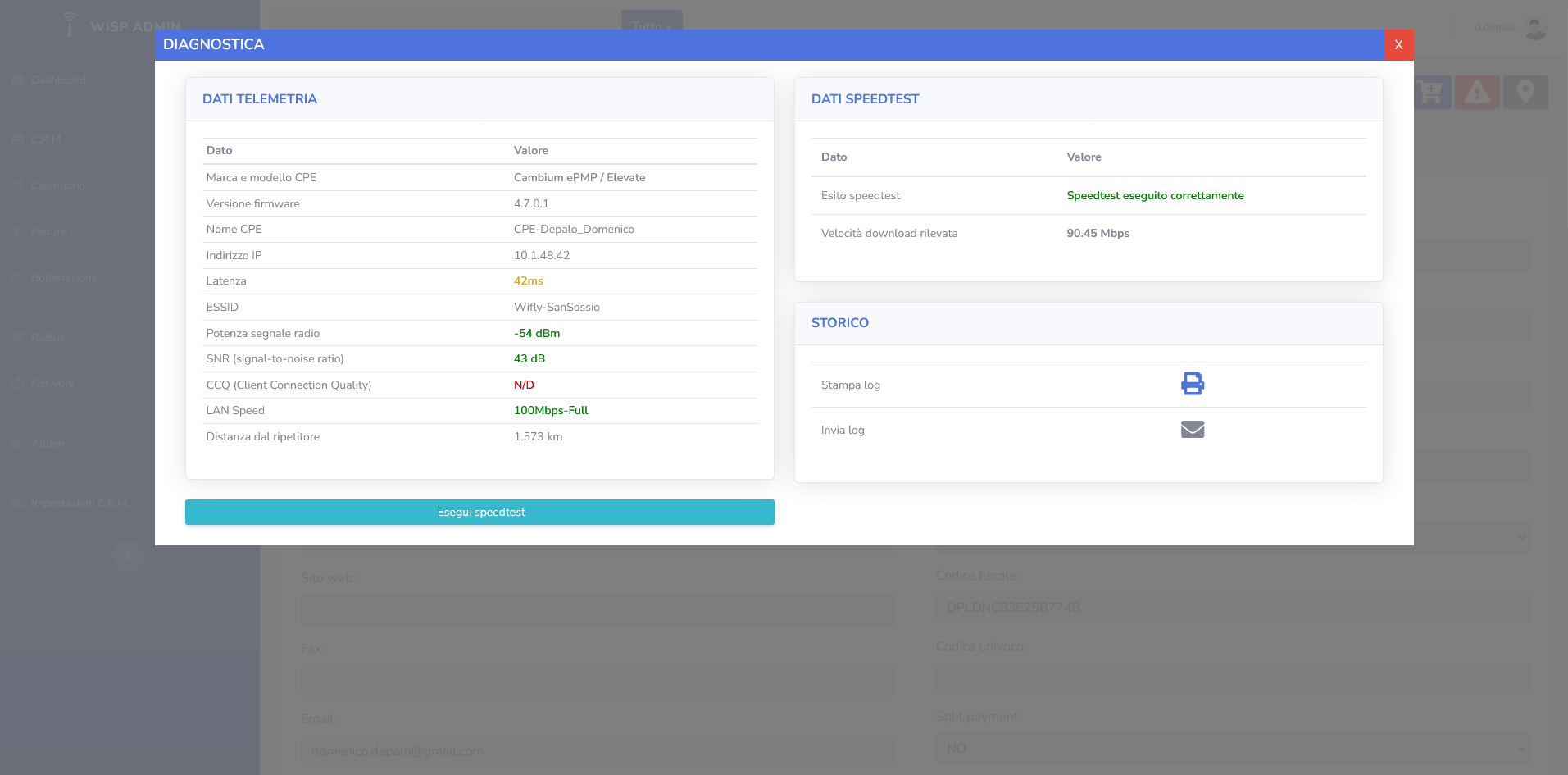The image size is (1568, 775).
Task: Open Impostazioni C.R.M. in the sidebar
Action: (80, 503)
